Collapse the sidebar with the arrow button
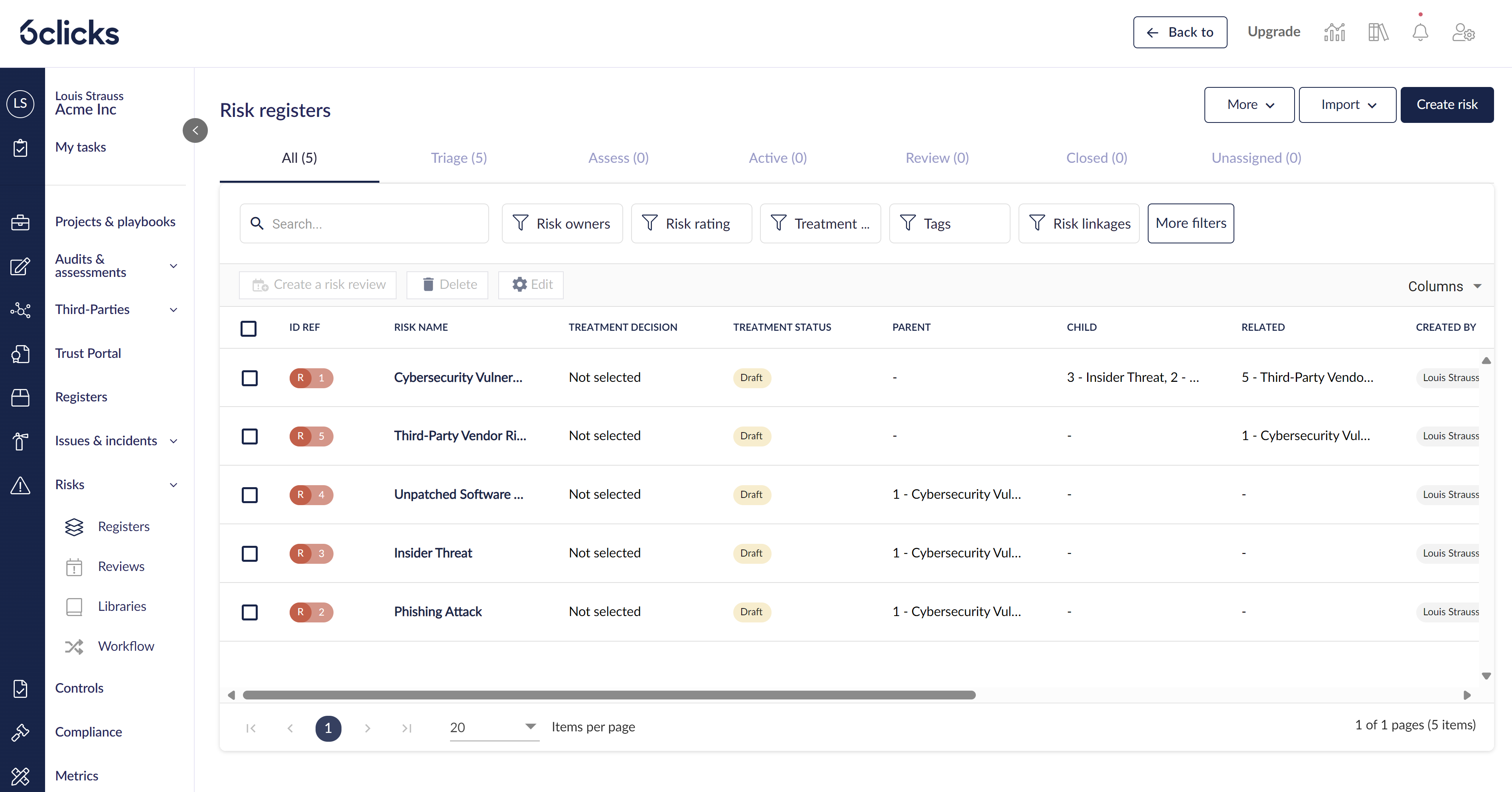The image size is (1512, 792). [x=195, y=130]
